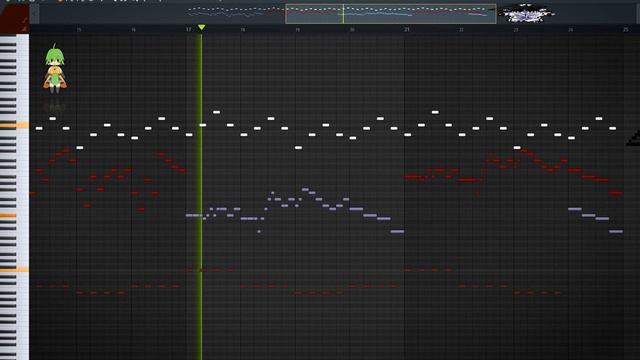Select the lowest white note in bar 23

tap(517, 147)
